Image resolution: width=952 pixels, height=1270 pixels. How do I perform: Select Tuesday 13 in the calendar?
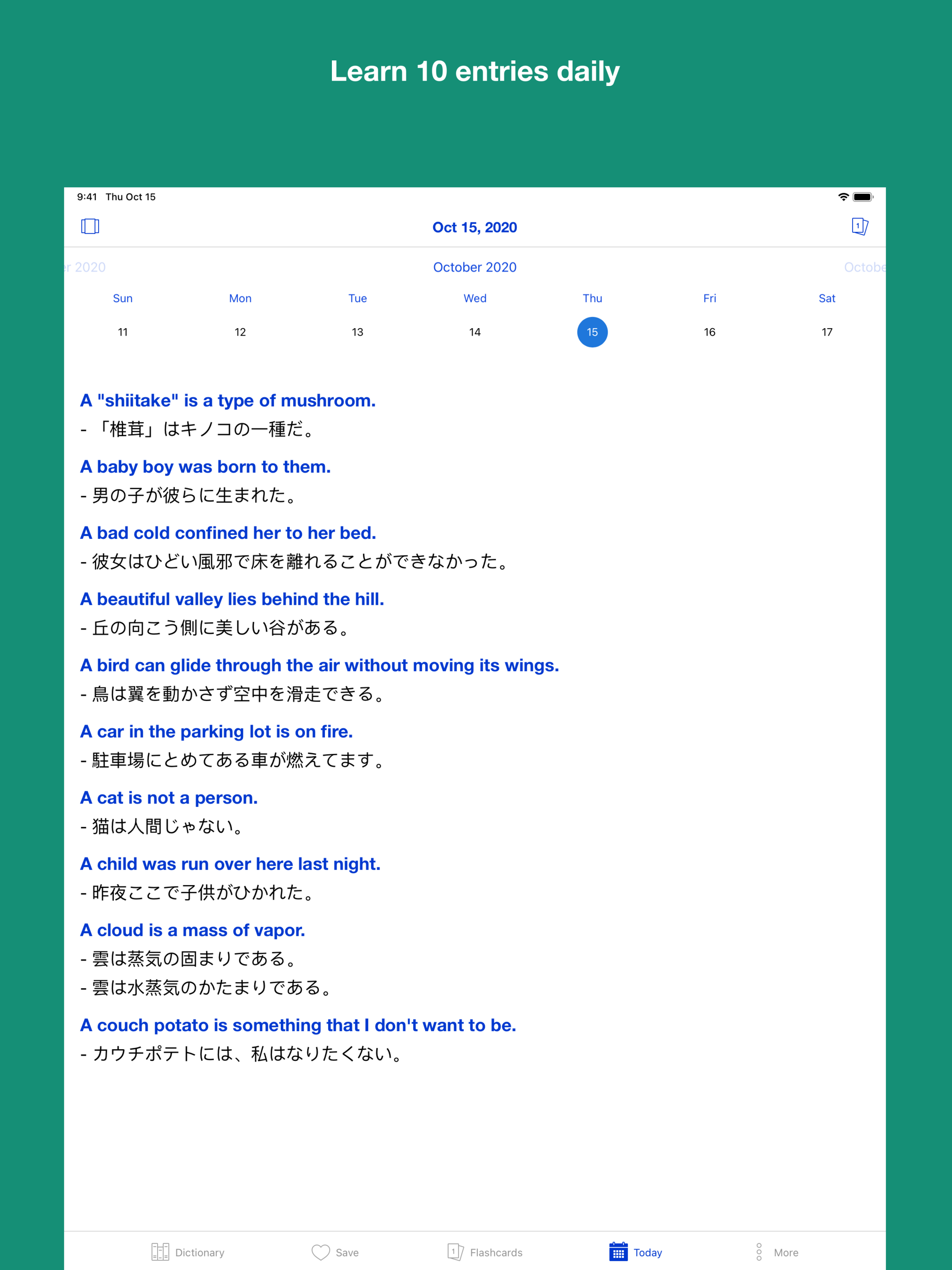click(x=358, y=332)
